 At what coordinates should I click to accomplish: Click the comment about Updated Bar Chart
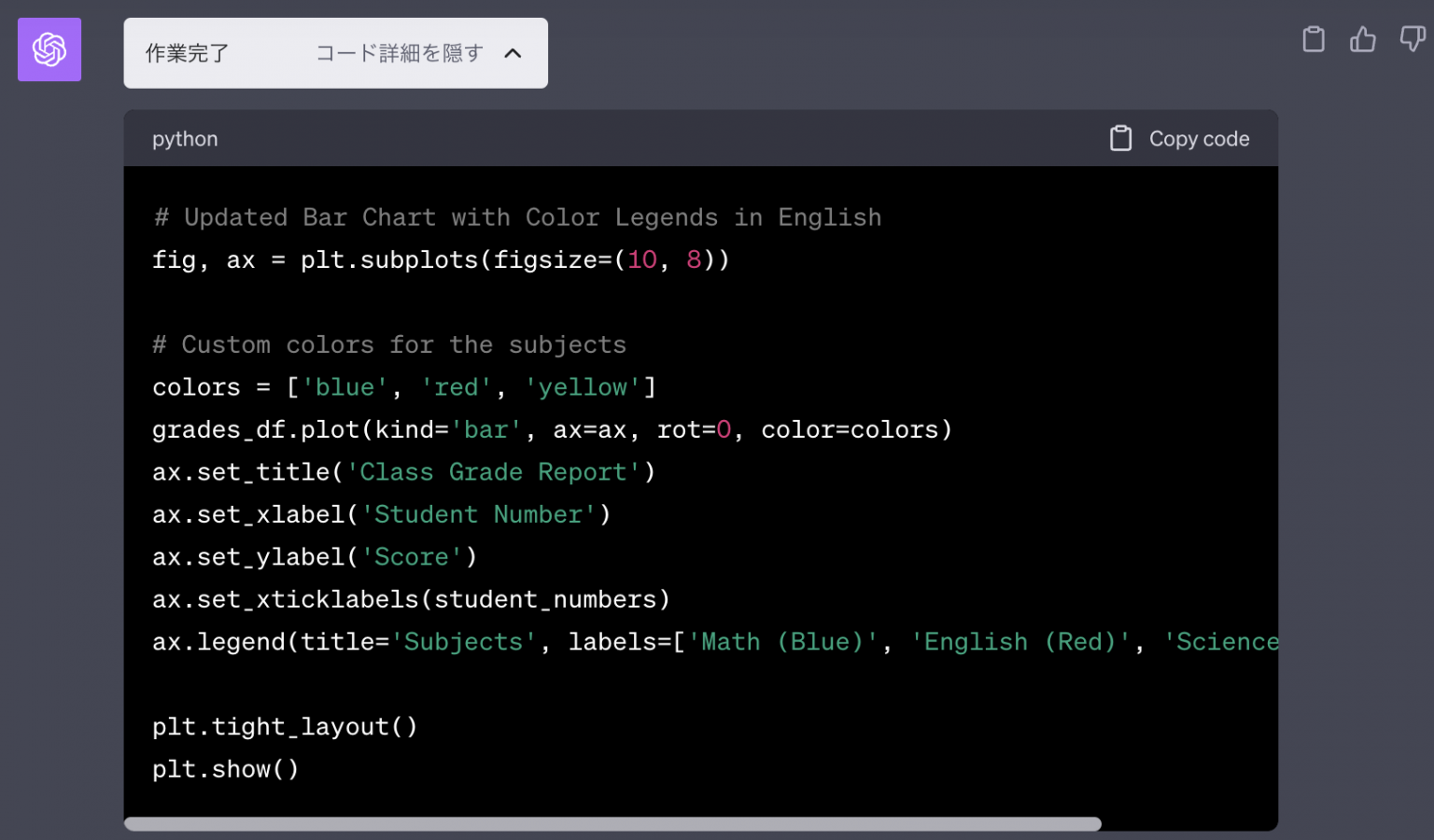pyautogui.click(x=516, y=217)
